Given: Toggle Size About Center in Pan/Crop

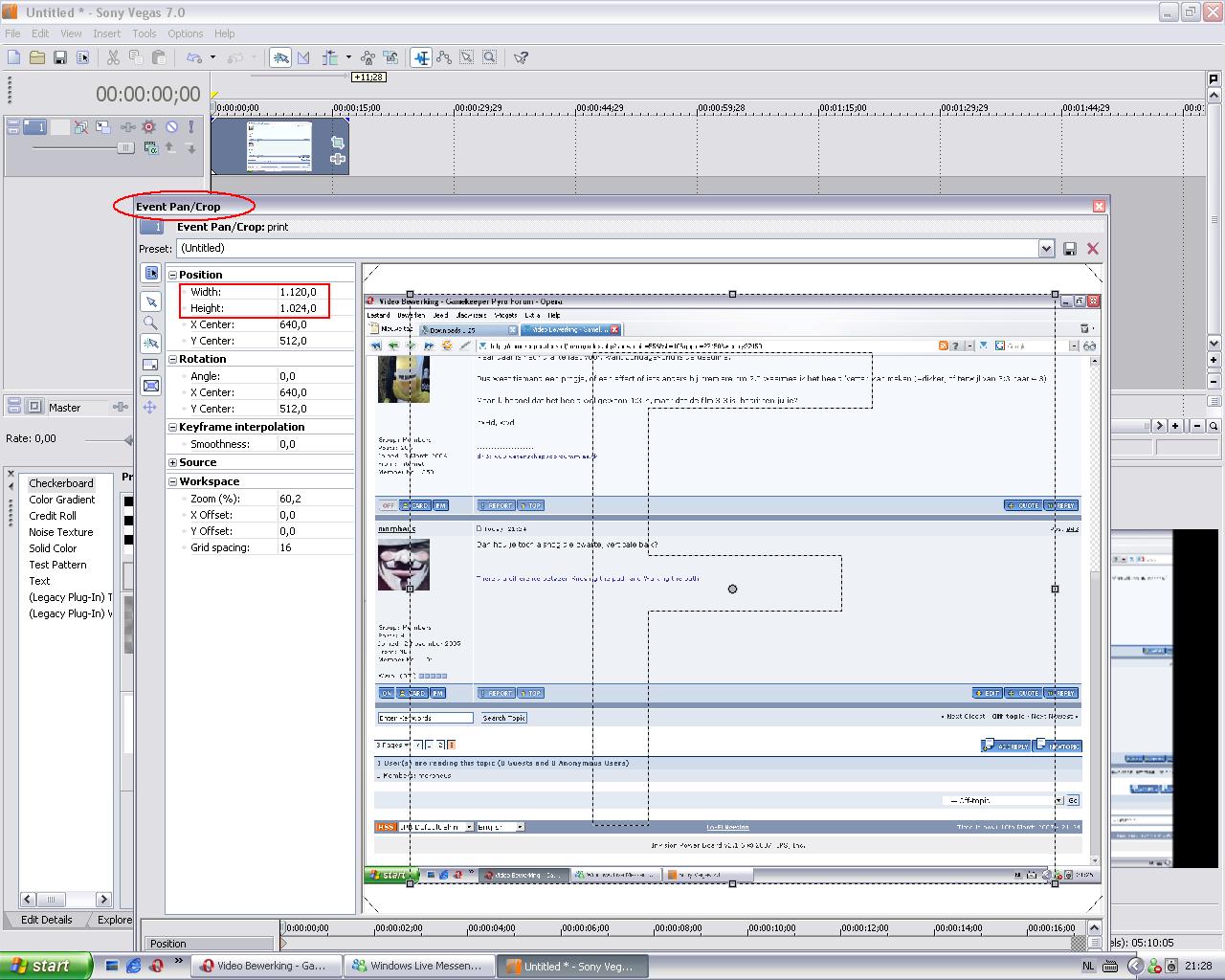Looking at the screenshot, I should pyautogui.click(x=151, y=387).
